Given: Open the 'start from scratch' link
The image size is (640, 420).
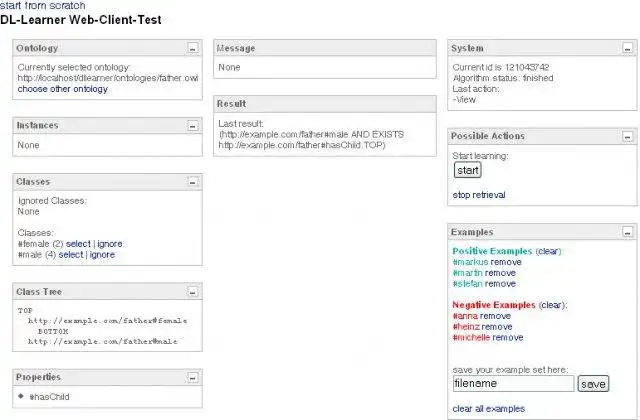Looking at the screenshot, I should (43, 5).
